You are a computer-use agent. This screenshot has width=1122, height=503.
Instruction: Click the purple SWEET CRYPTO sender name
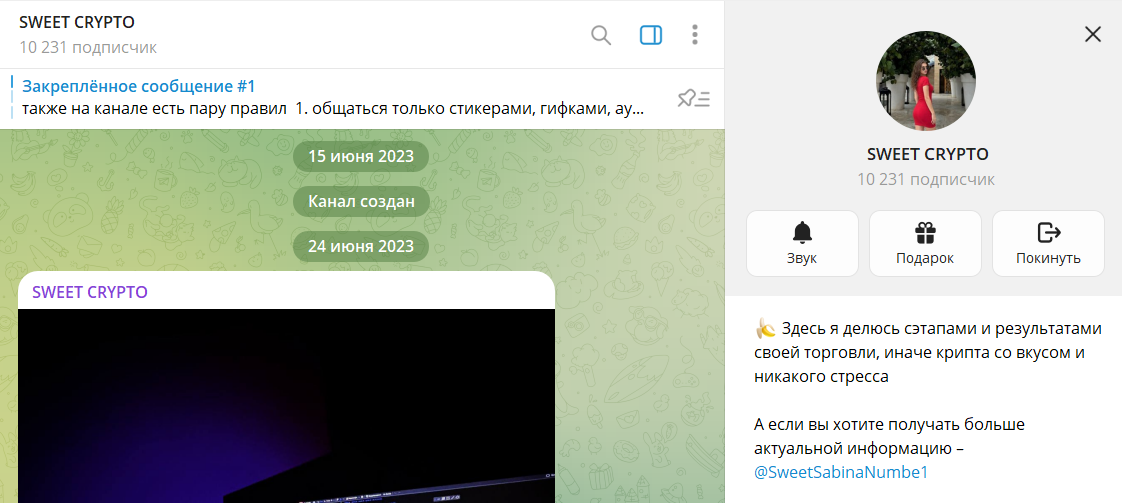[x=90, y=292]
